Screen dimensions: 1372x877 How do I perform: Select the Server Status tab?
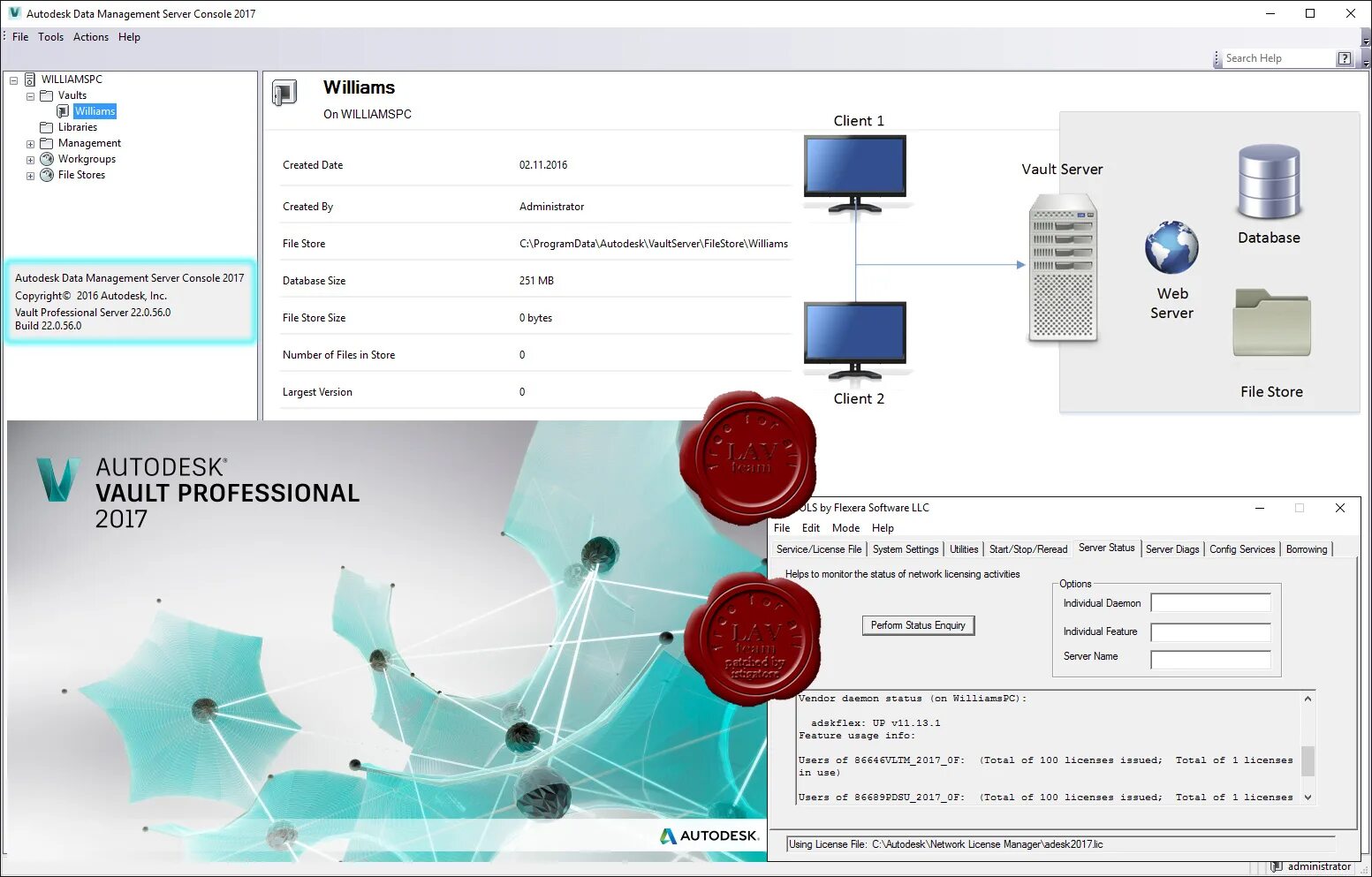pos(1106,548)
